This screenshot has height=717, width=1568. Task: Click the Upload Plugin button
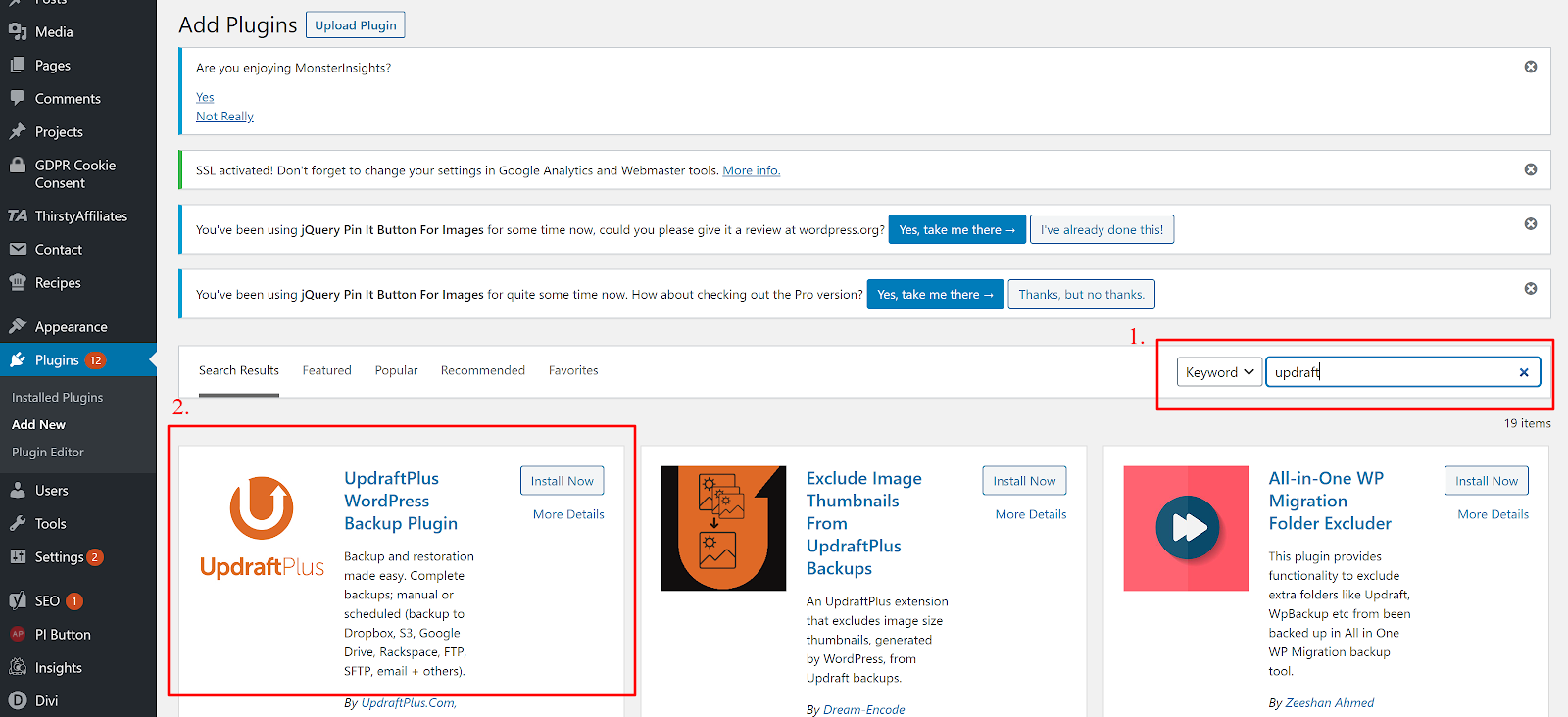(356, 25)
